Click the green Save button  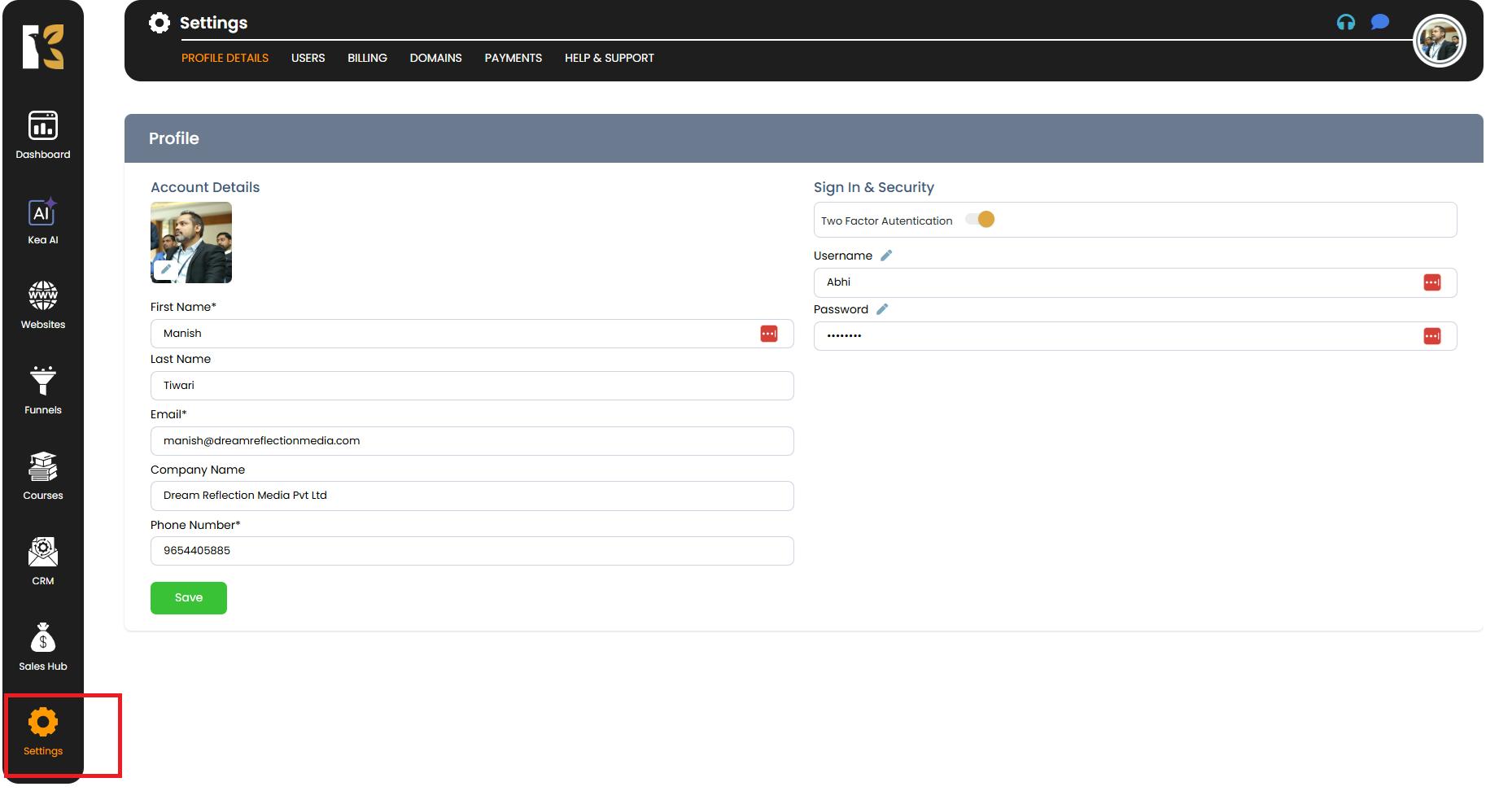[188, 598]
